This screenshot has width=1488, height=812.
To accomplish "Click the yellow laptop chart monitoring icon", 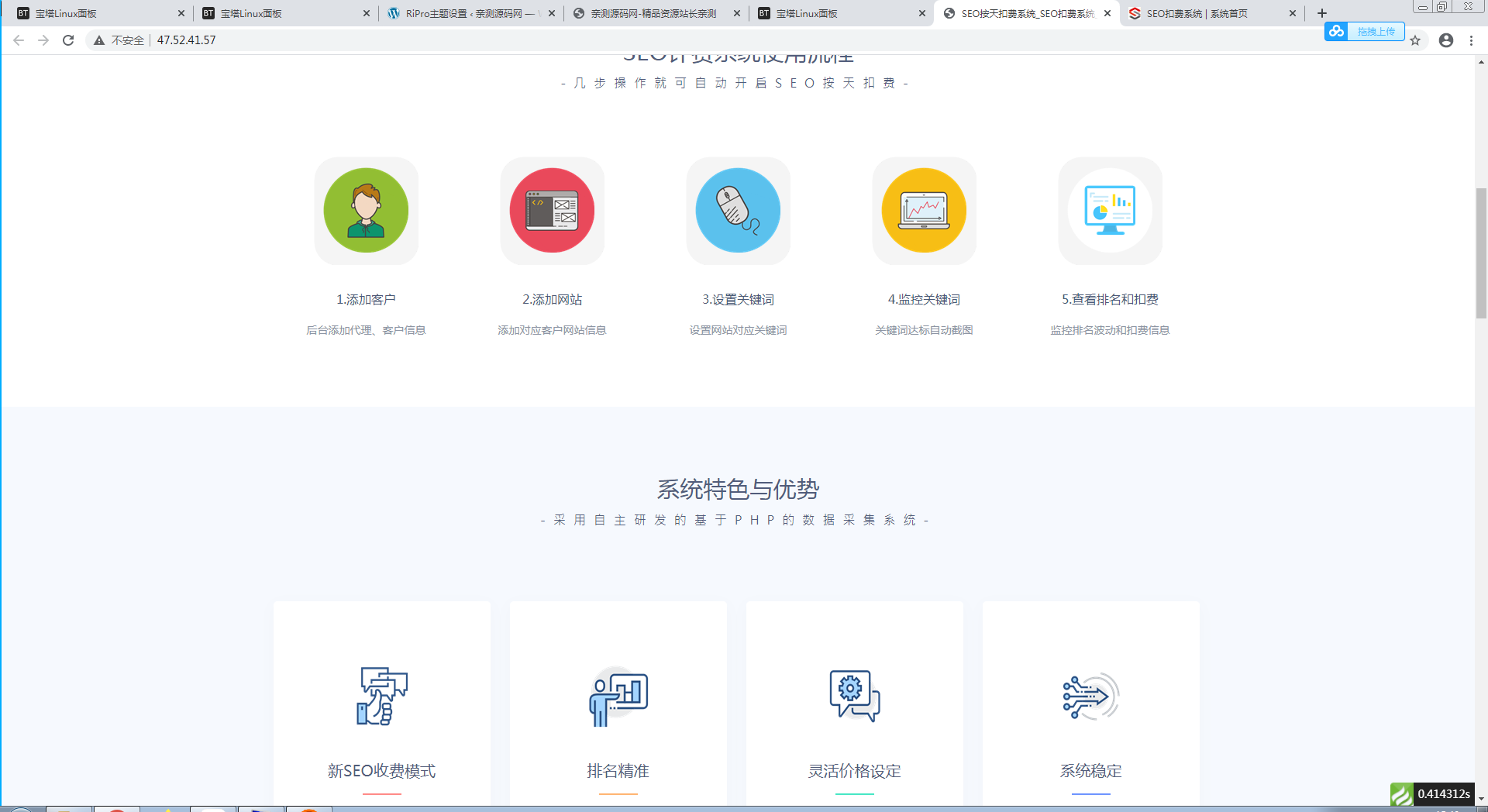I will [x=924, y=210].
